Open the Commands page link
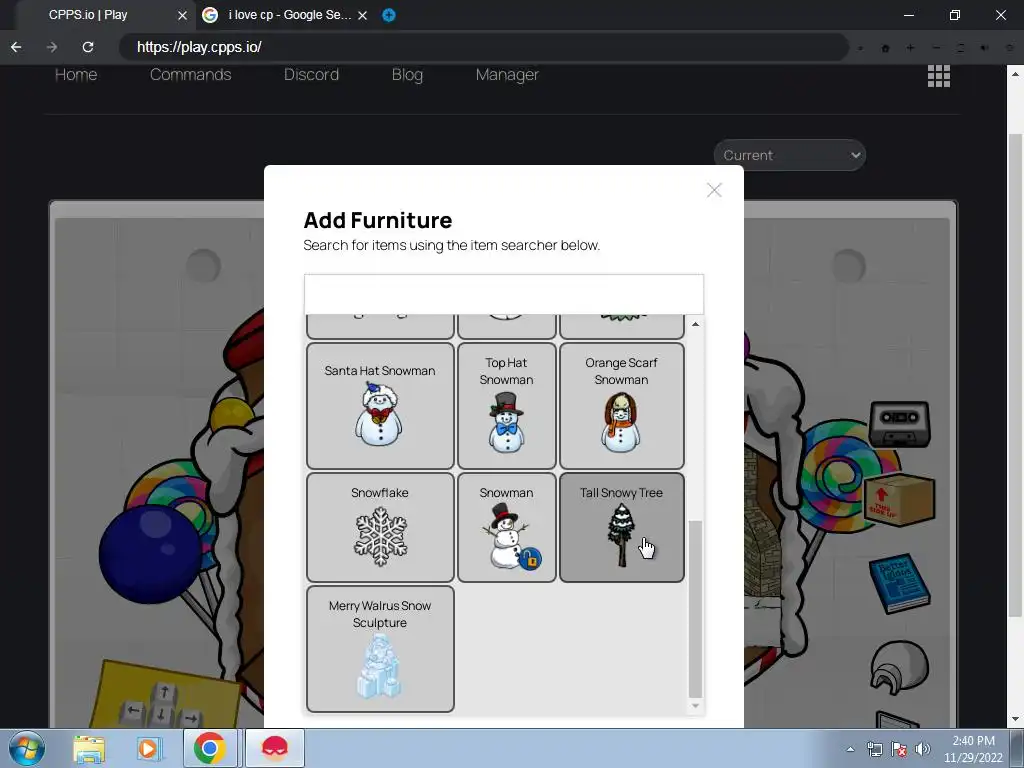The width and height of the screenshot is (1024, 768). pyautogui.click(x=191, y=74)
